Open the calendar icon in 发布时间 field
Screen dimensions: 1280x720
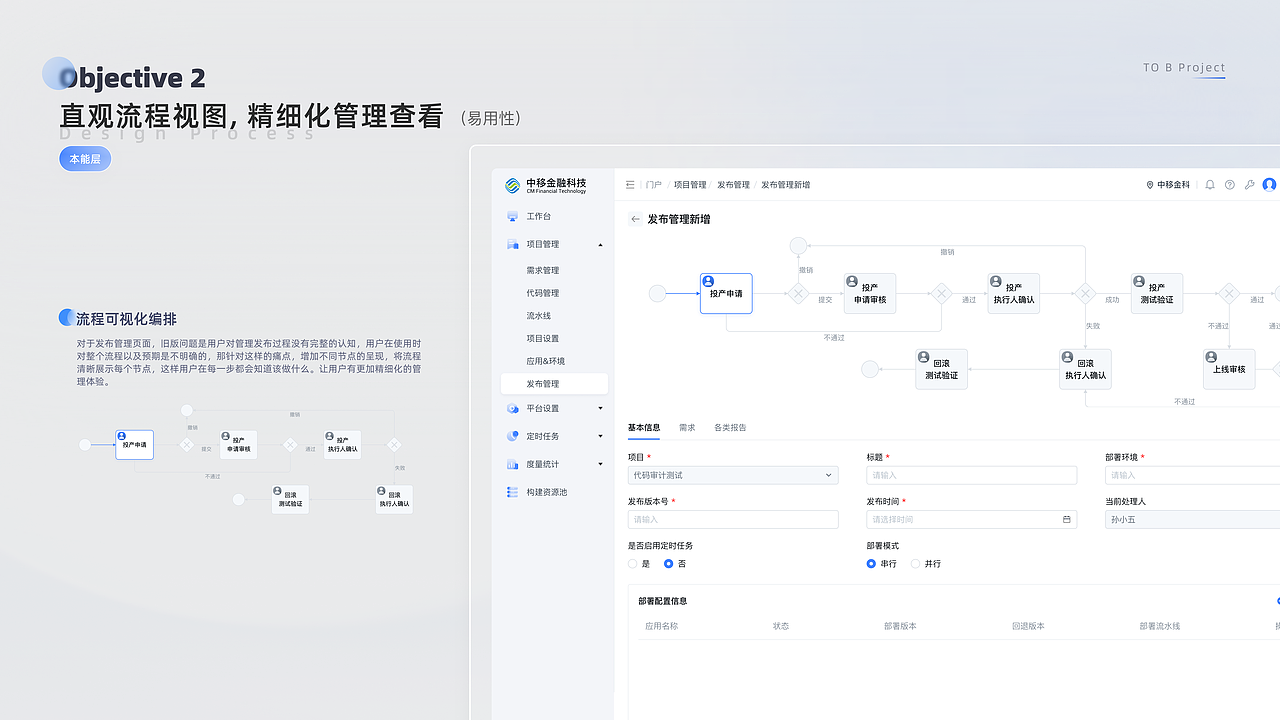click(x=1066, y=520)
